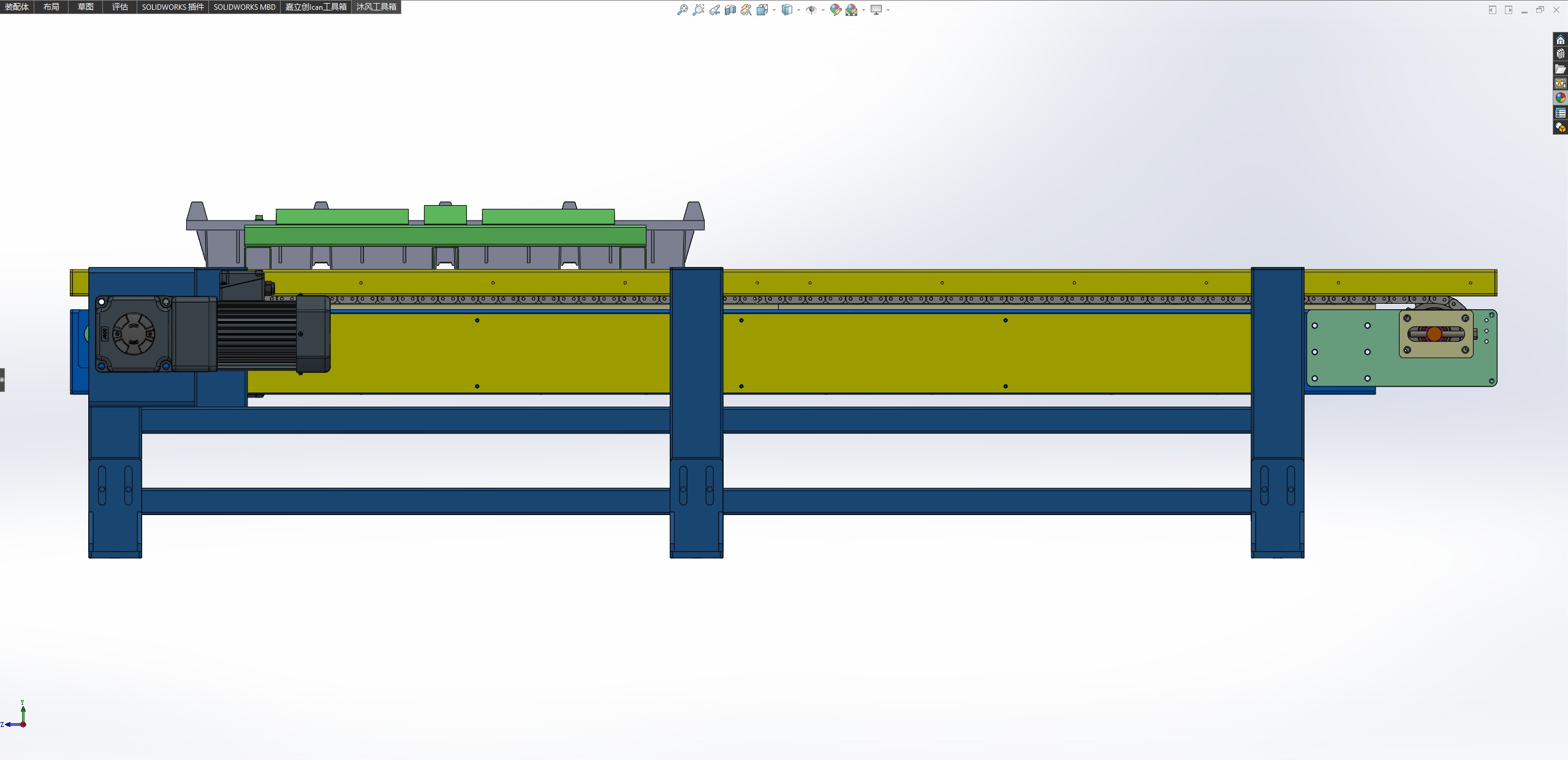Click the Previous View icon
The height and width of the screenshot is (760, 1568).
tap(714, 10)
